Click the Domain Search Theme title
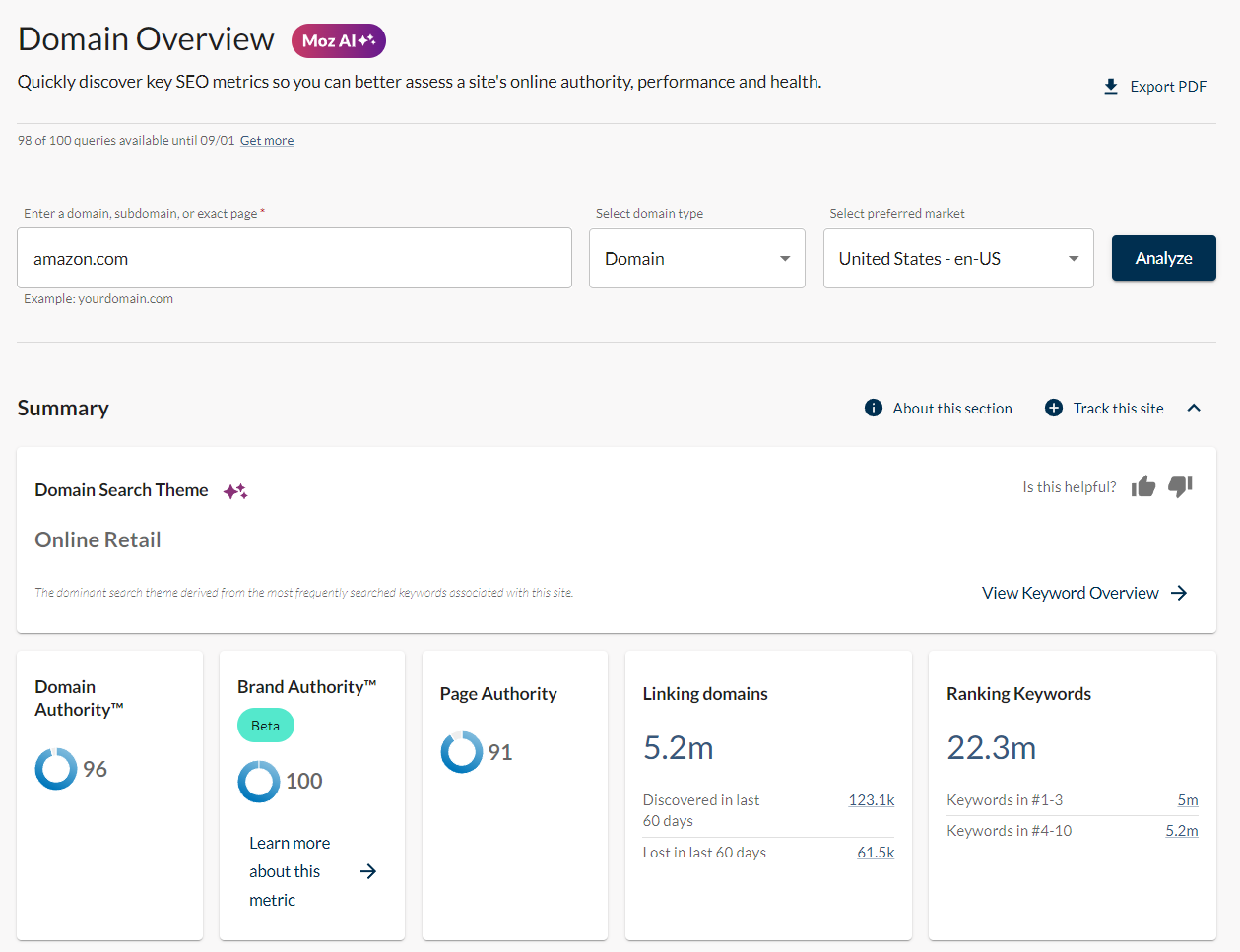Viewport: 1240px width, 952px height. point(121,490)
